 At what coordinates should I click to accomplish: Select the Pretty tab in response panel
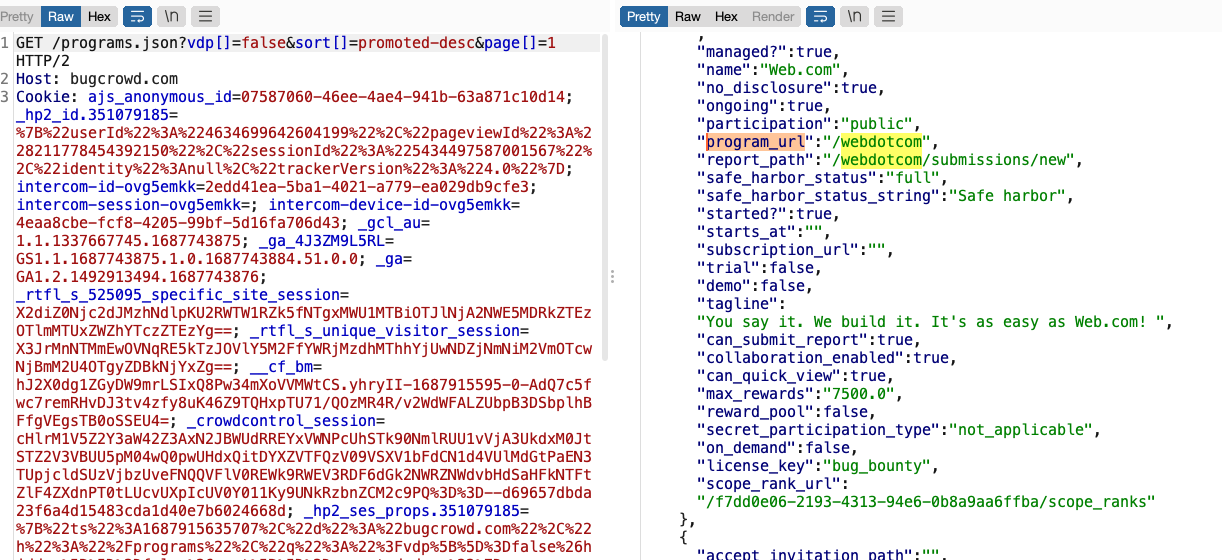[x=643, y=16]
